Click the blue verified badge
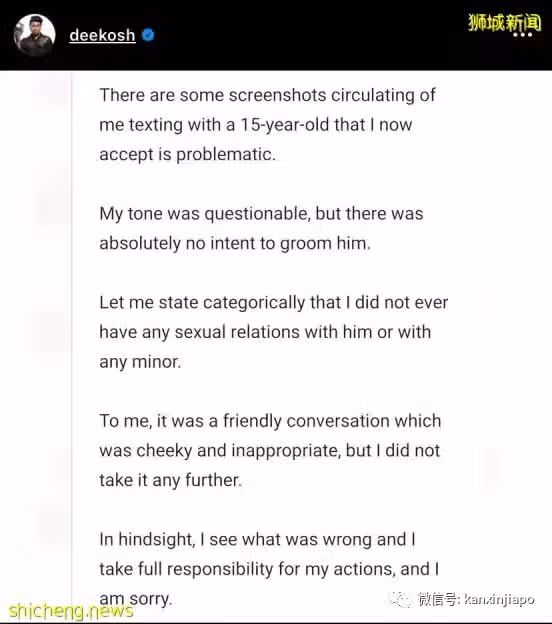 tap(148, 35)
